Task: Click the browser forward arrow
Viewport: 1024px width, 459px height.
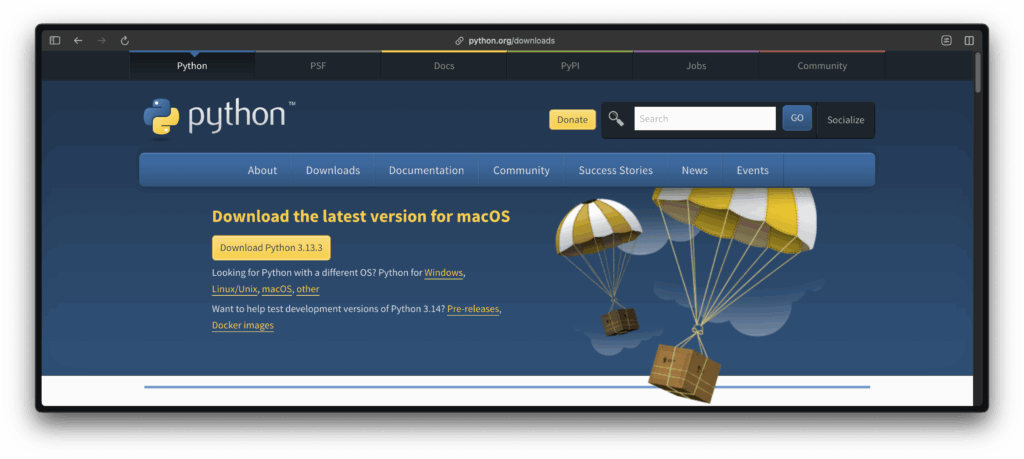Action: click(x=101, y=40)
